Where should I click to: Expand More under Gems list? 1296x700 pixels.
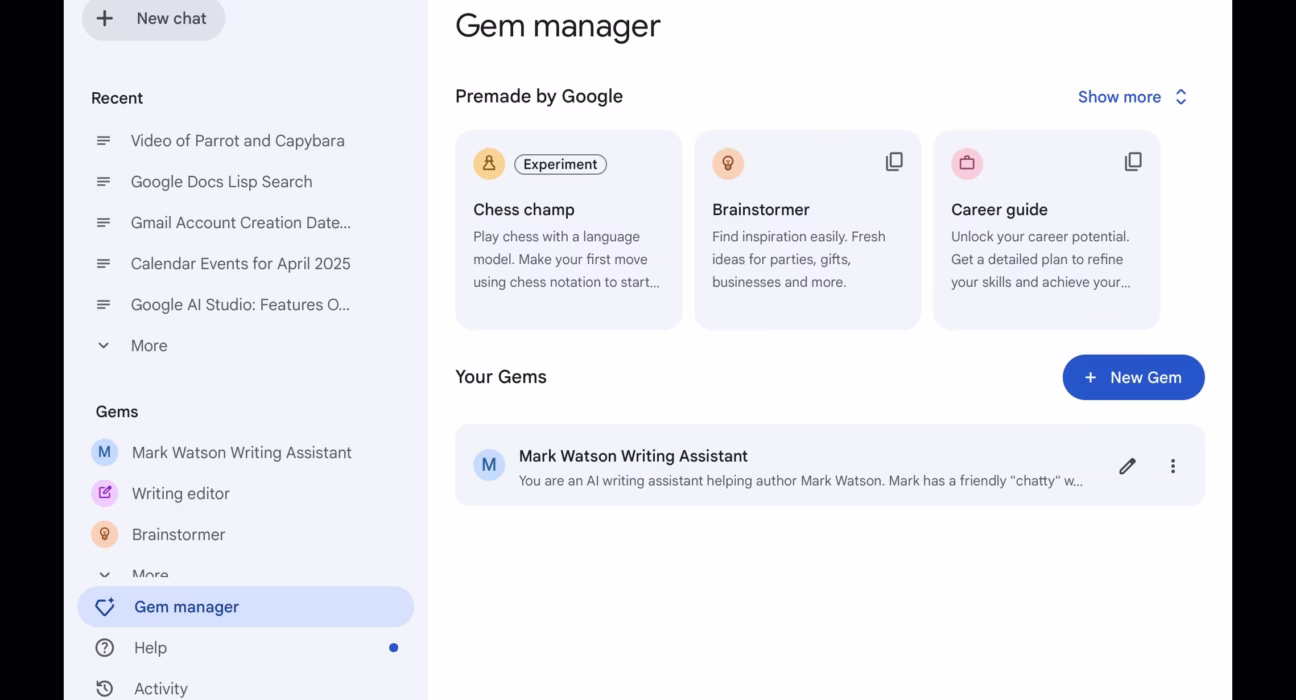tap(148, 574)
